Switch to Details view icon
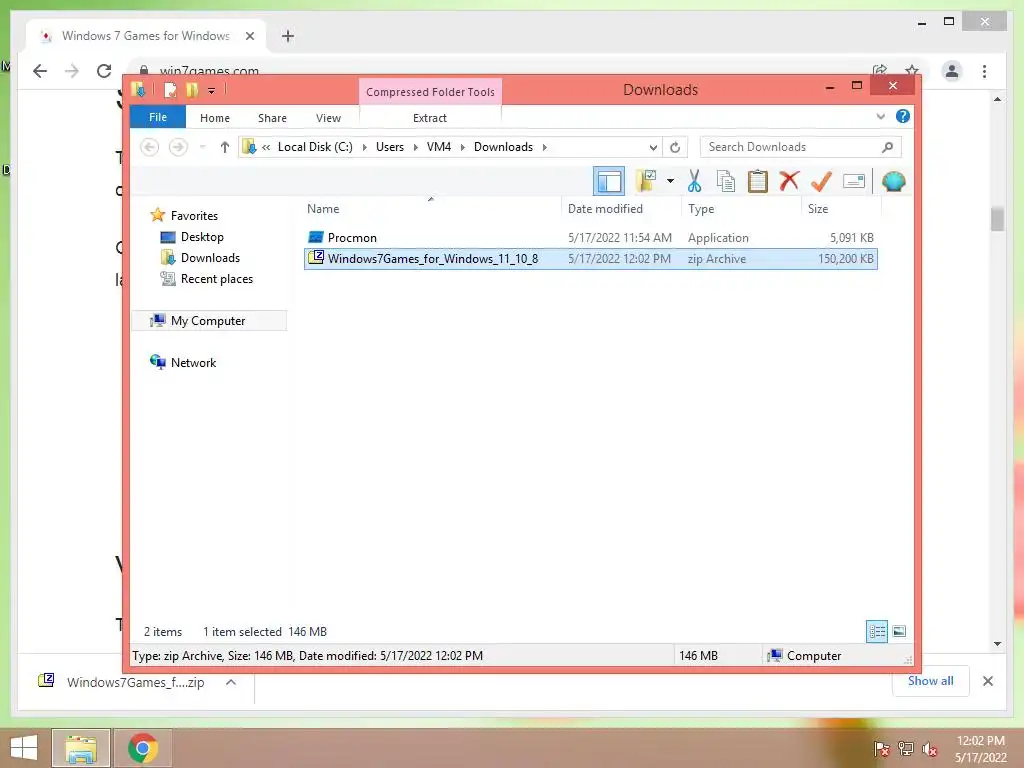The width and height of the screenshot is (1024, 768). click(876, 631)
